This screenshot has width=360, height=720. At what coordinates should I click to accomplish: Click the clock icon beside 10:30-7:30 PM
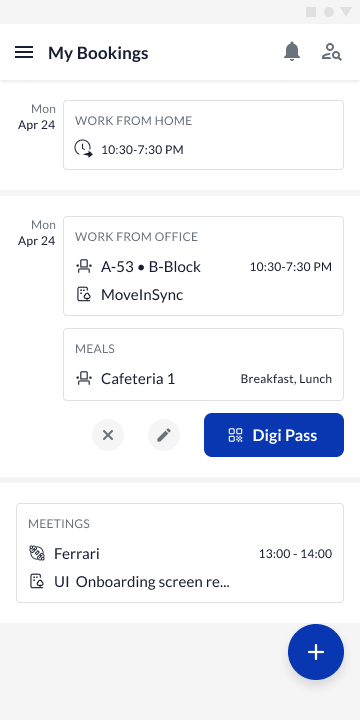pos(84,149)
